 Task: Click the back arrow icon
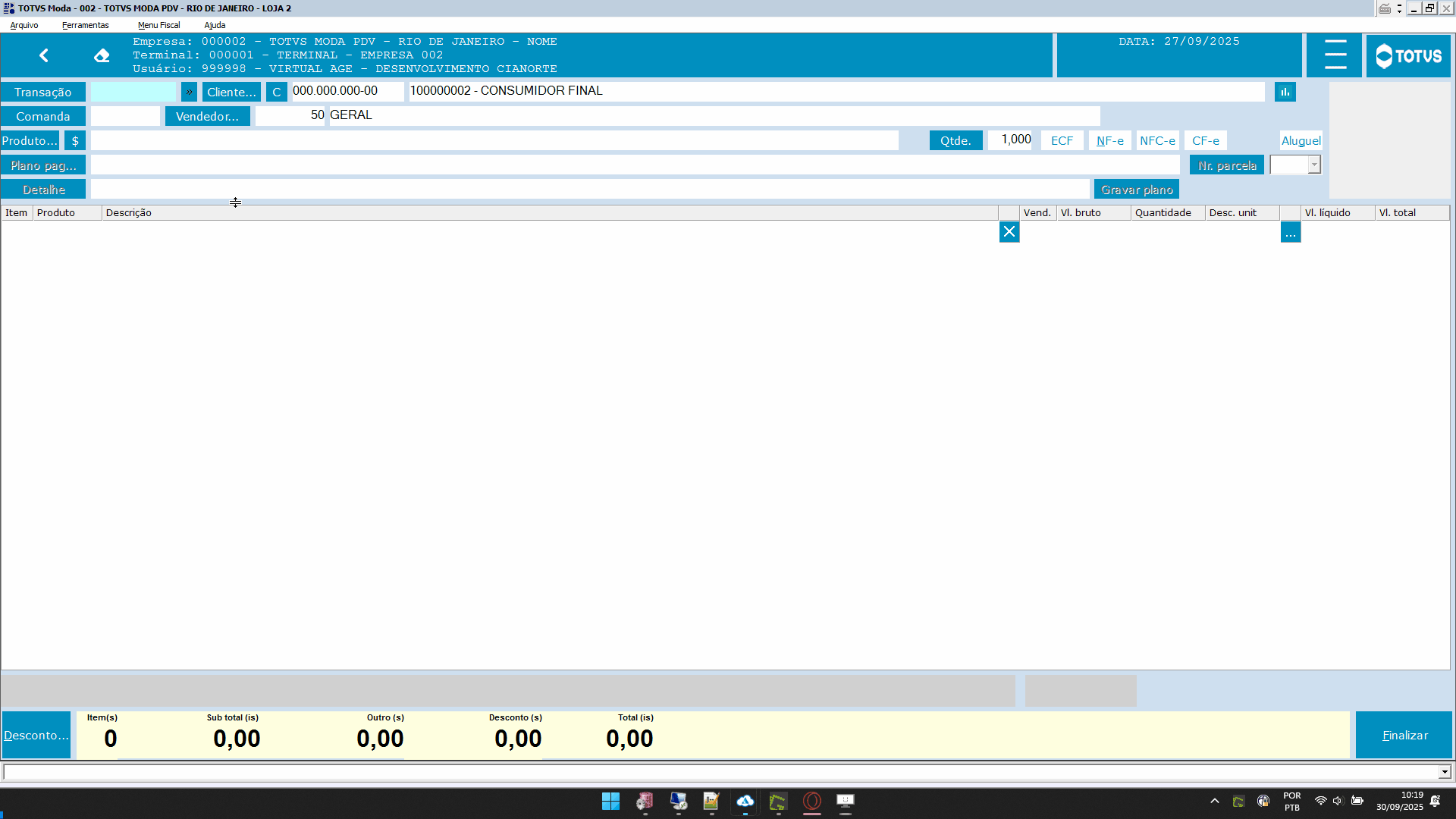(x=44, y=55)
